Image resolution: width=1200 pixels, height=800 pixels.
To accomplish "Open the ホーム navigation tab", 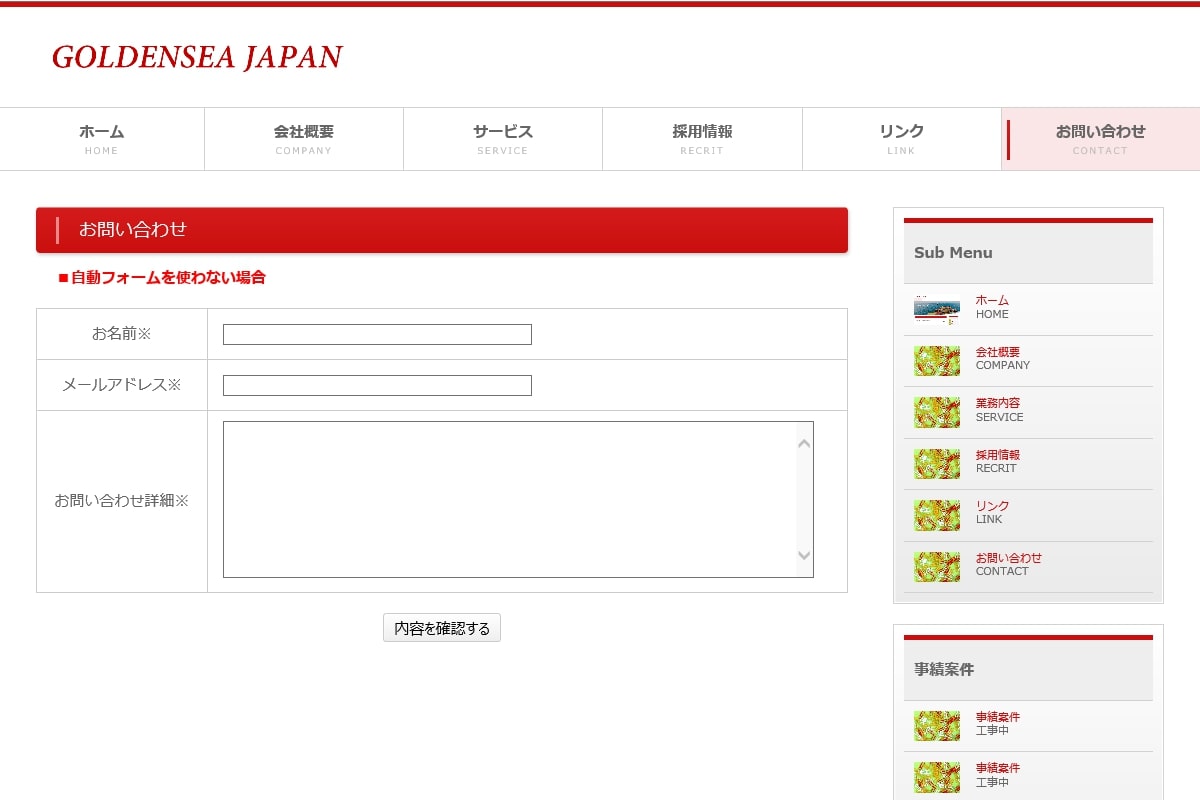I will point(102,139).
